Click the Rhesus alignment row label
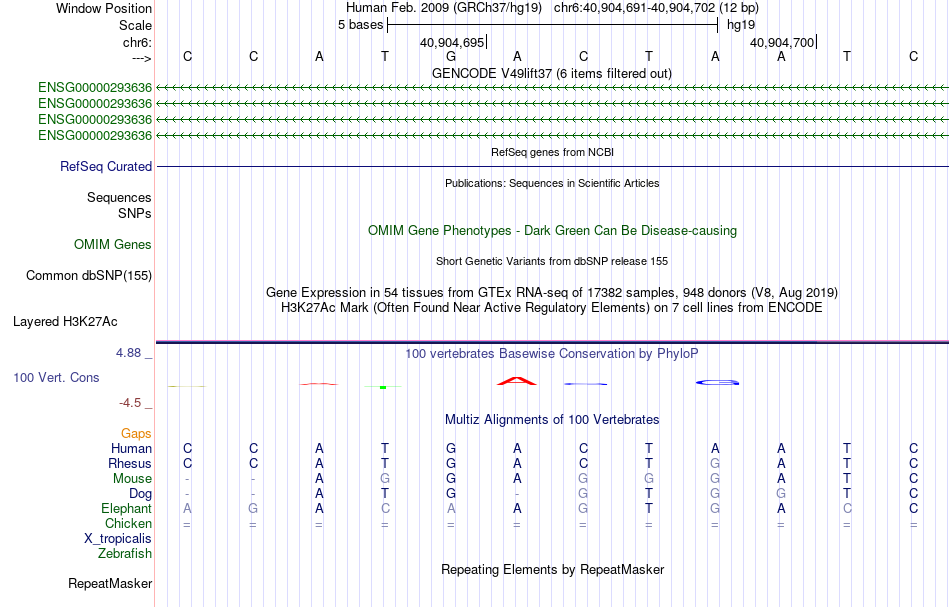Screen dimensions: 950x607 130,463
